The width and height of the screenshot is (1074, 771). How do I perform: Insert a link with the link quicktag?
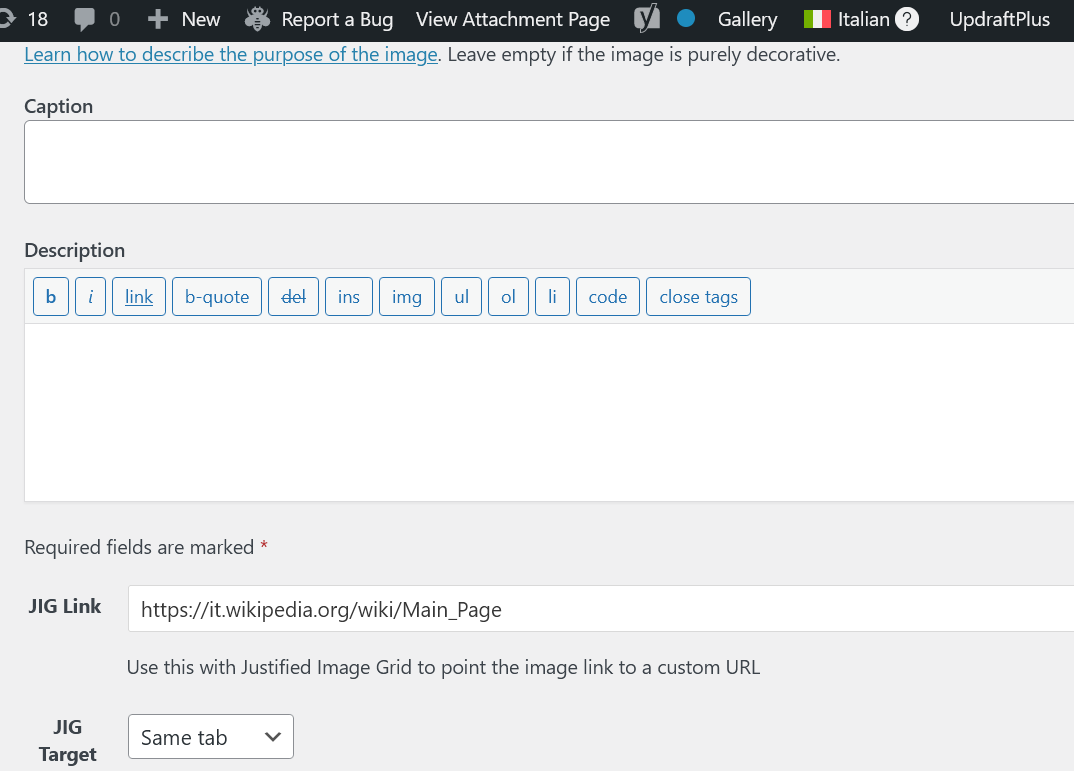pyautogui.click(x=139, y=297)
